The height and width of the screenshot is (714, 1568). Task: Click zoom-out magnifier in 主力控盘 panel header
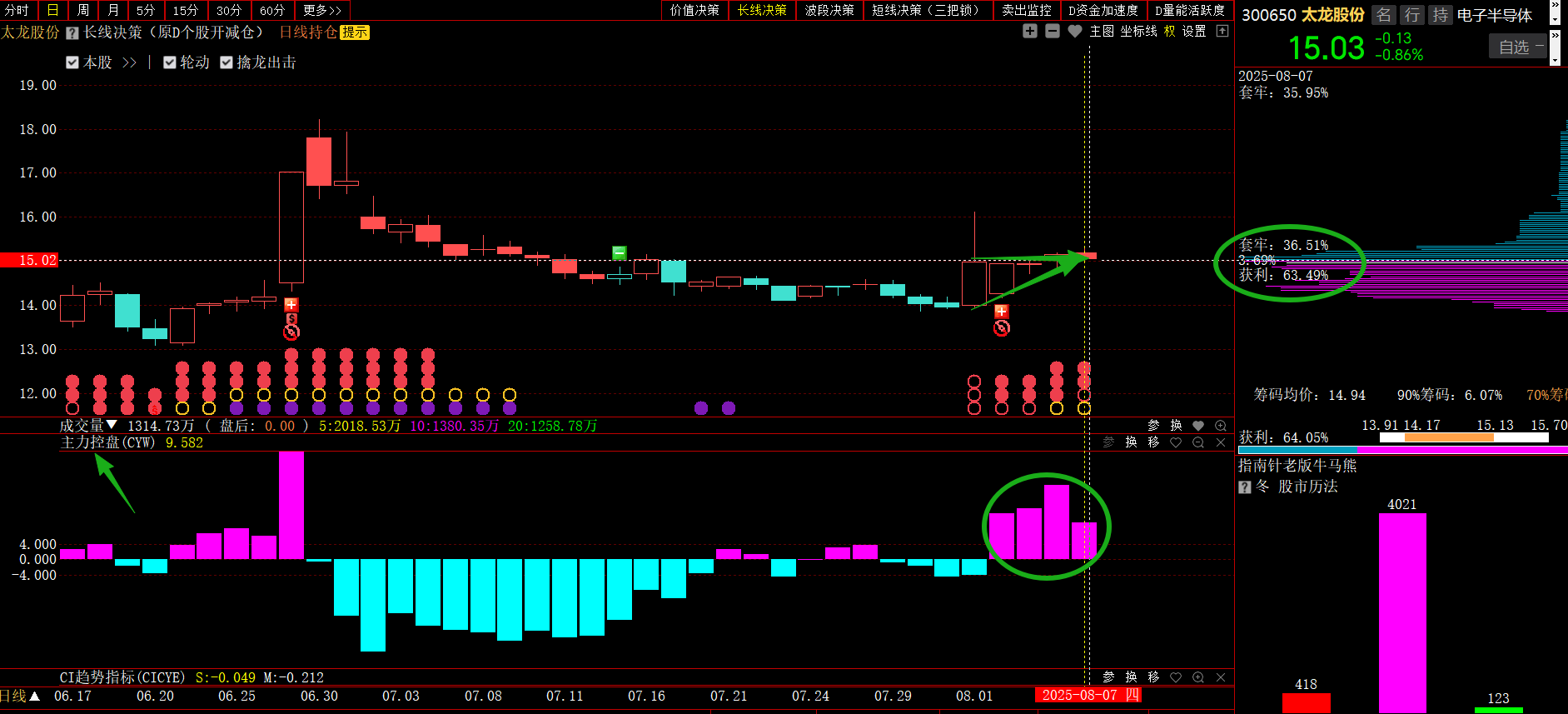pyautogui.click(x=1198, y=442)
